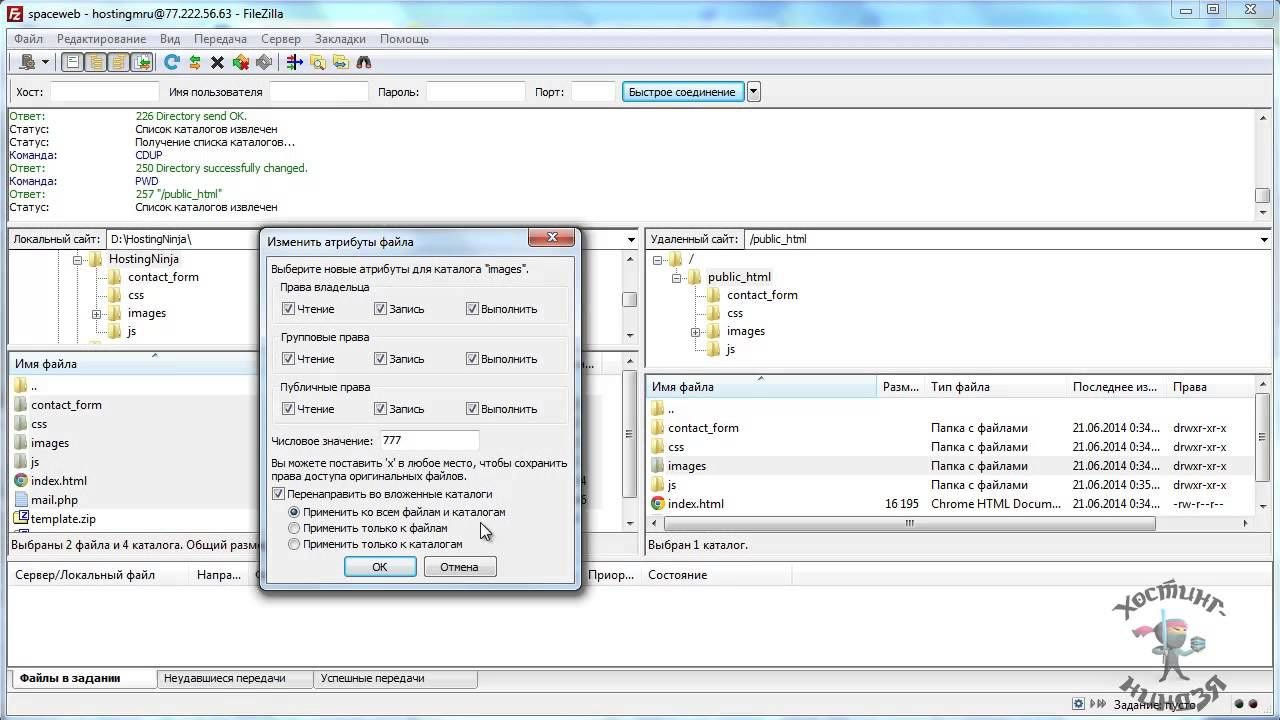Toggle the local directory tree view
1280x720 pixels.
coord(95,62)
